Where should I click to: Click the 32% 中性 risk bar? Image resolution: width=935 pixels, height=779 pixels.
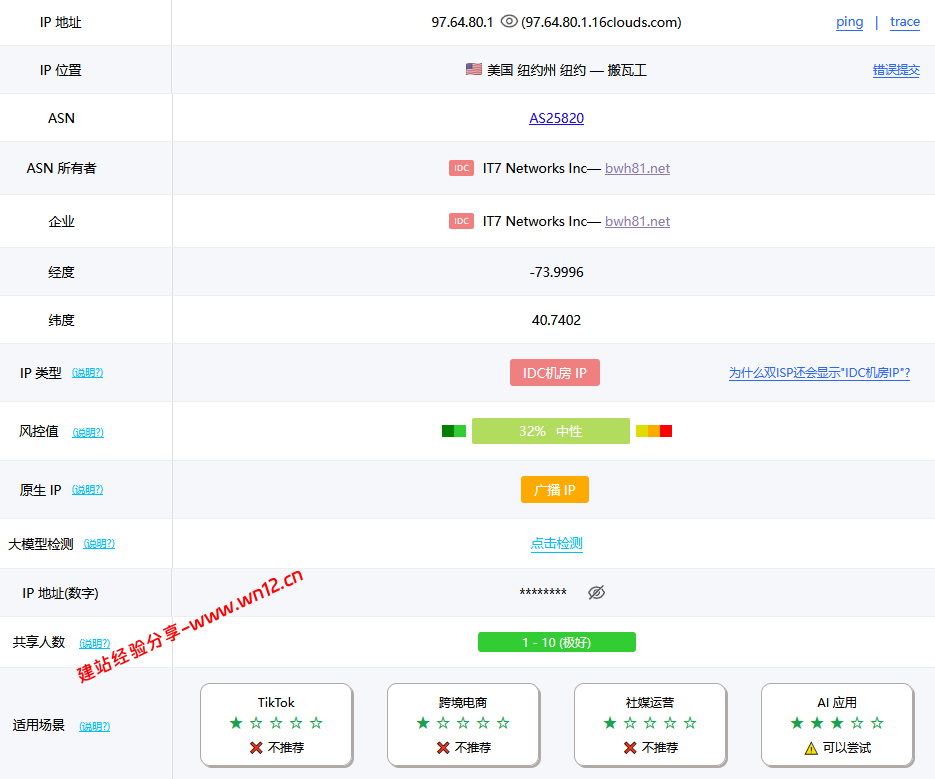tap(550, 431)
